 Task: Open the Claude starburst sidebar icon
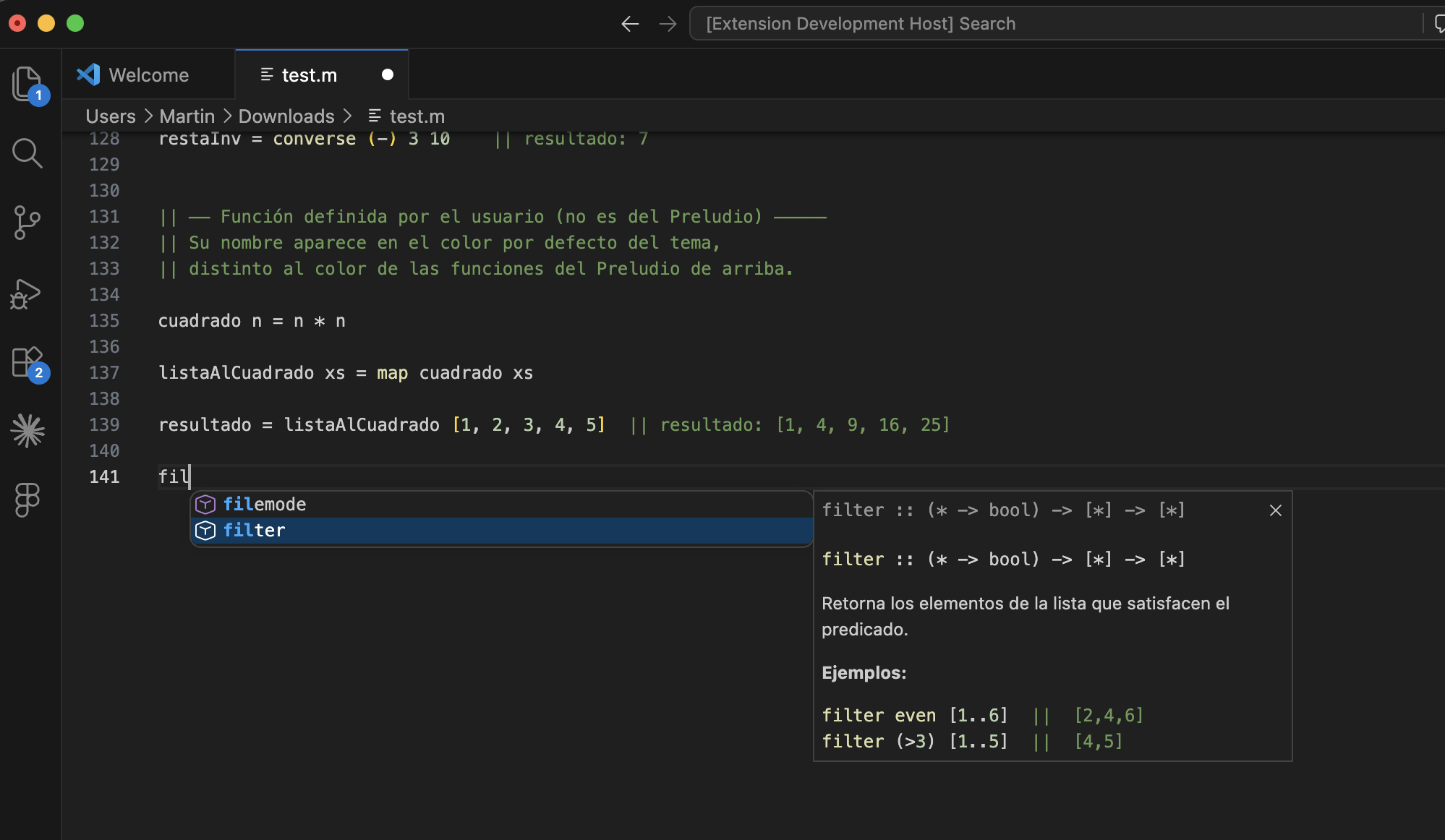27,431
